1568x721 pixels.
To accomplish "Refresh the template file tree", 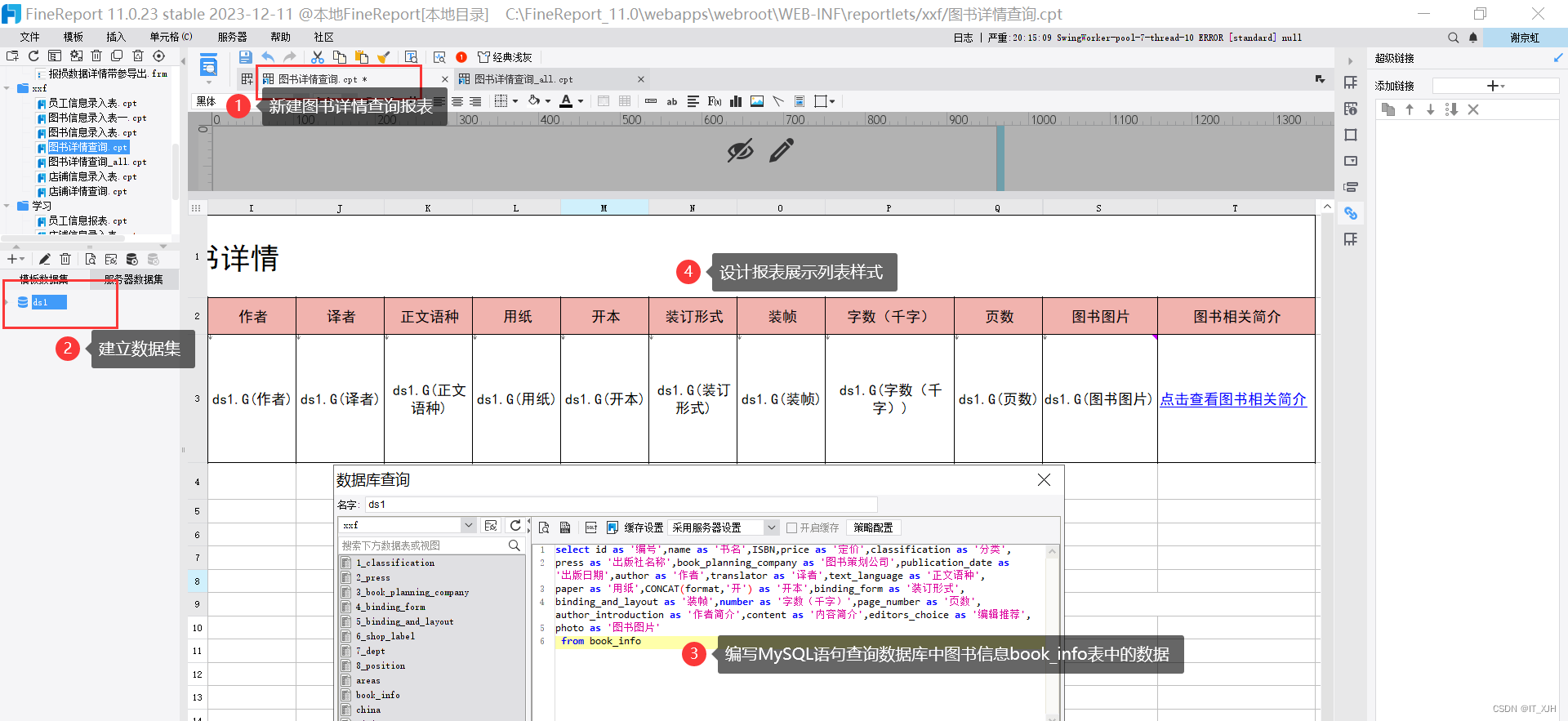I will 33,56.
